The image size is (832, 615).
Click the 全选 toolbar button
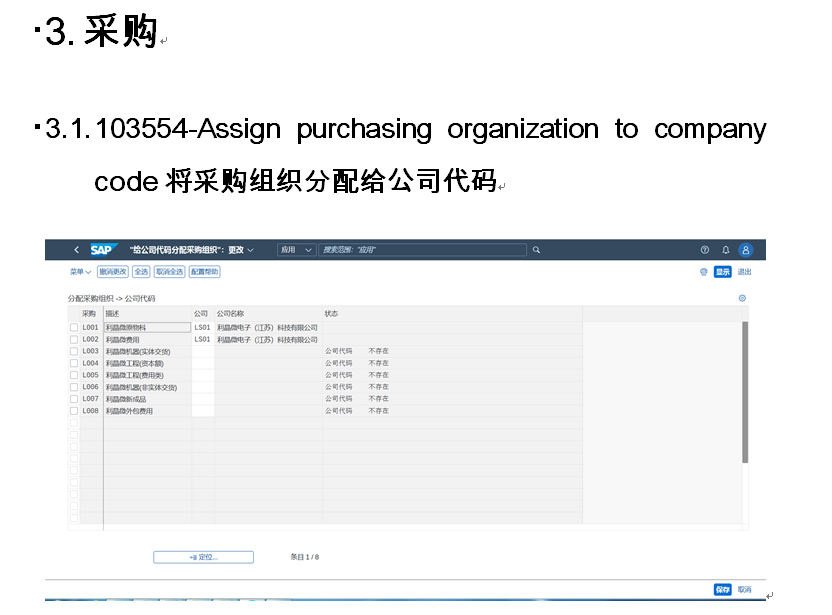(x=141, y=272)
